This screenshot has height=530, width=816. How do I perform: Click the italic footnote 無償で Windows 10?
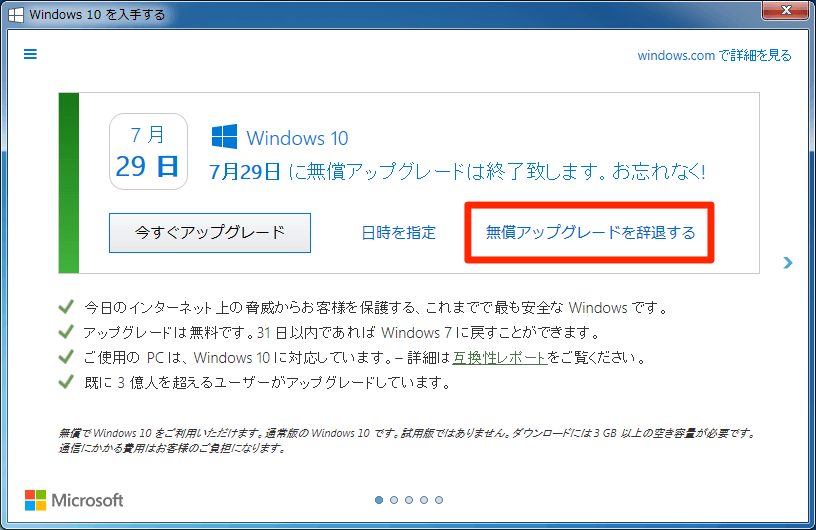(406, 440)
